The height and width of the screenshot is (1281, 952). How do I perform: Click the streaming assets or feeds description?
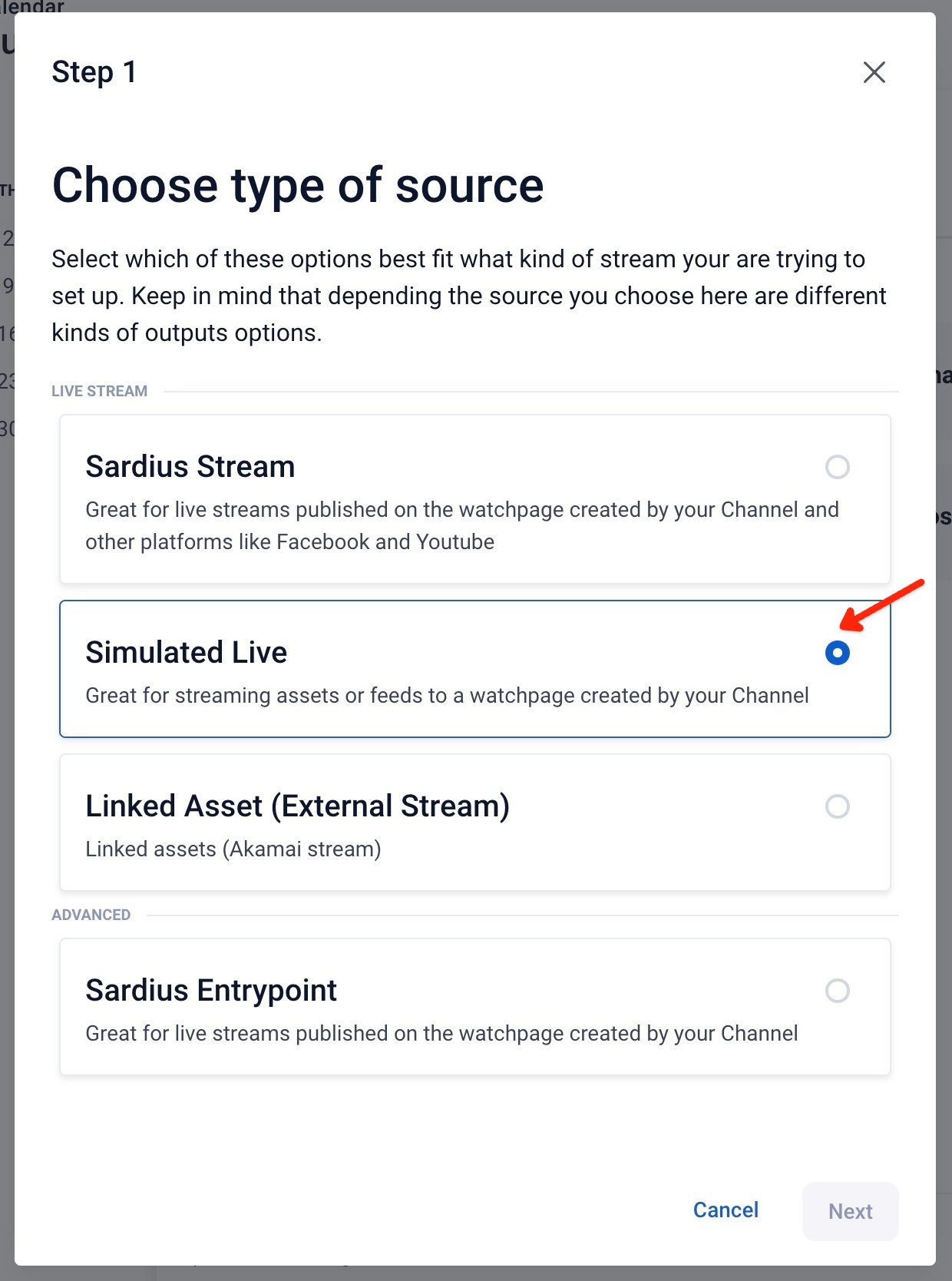(x=448, y=696)
